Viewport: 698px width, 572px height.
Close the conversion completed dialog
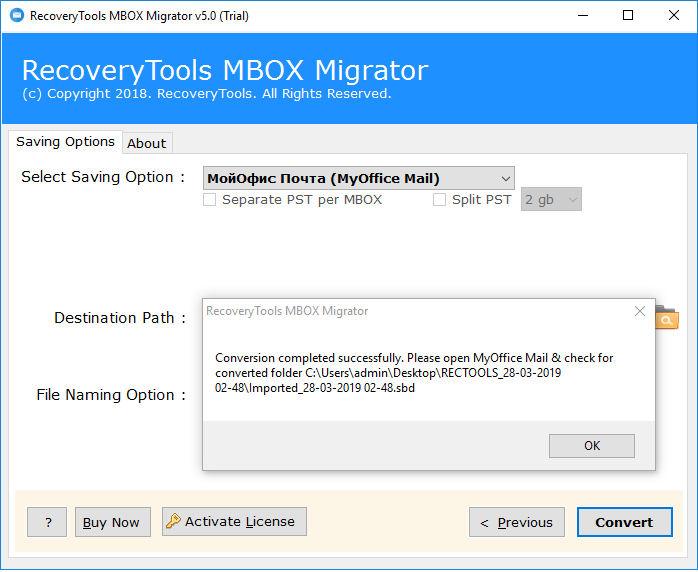(x=640, y=311)
